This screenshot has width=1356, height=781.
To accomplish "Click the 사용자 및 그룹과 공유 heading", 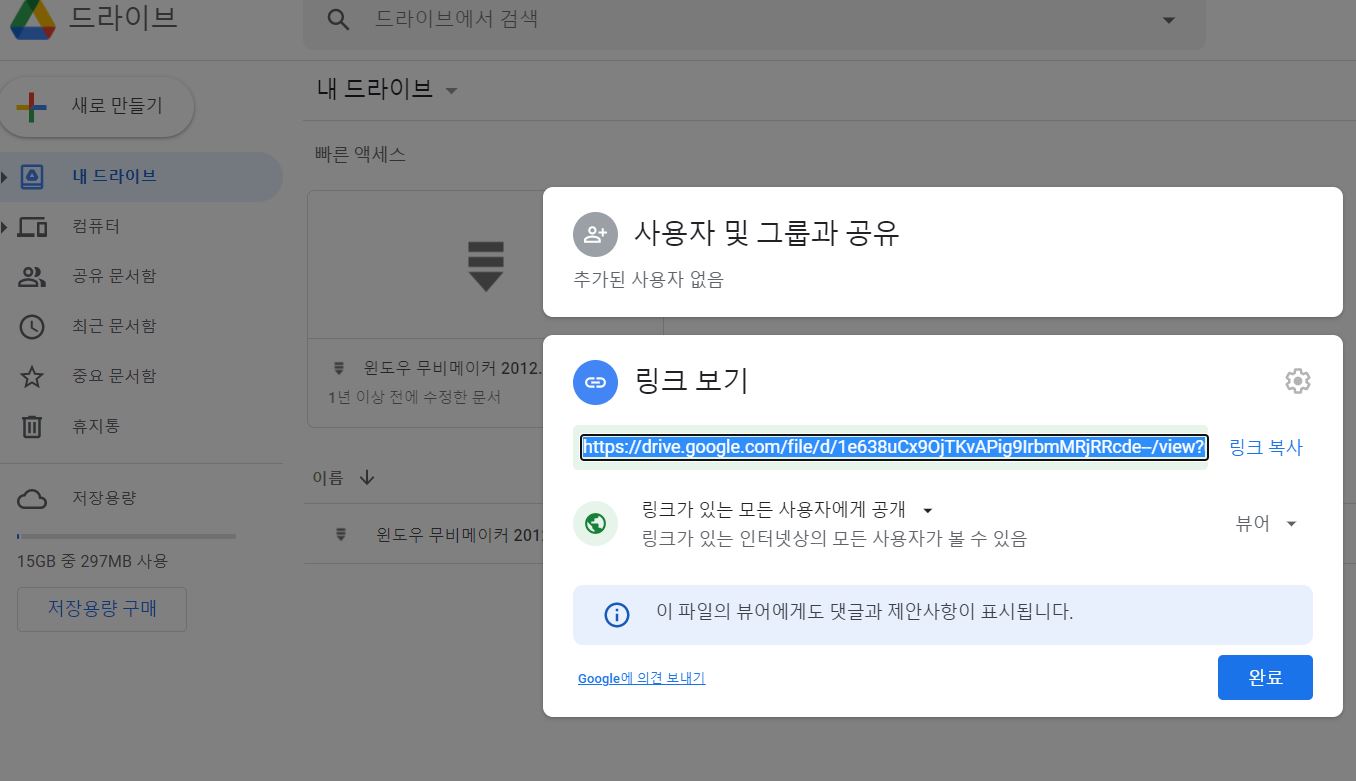I will pos(767,234).
